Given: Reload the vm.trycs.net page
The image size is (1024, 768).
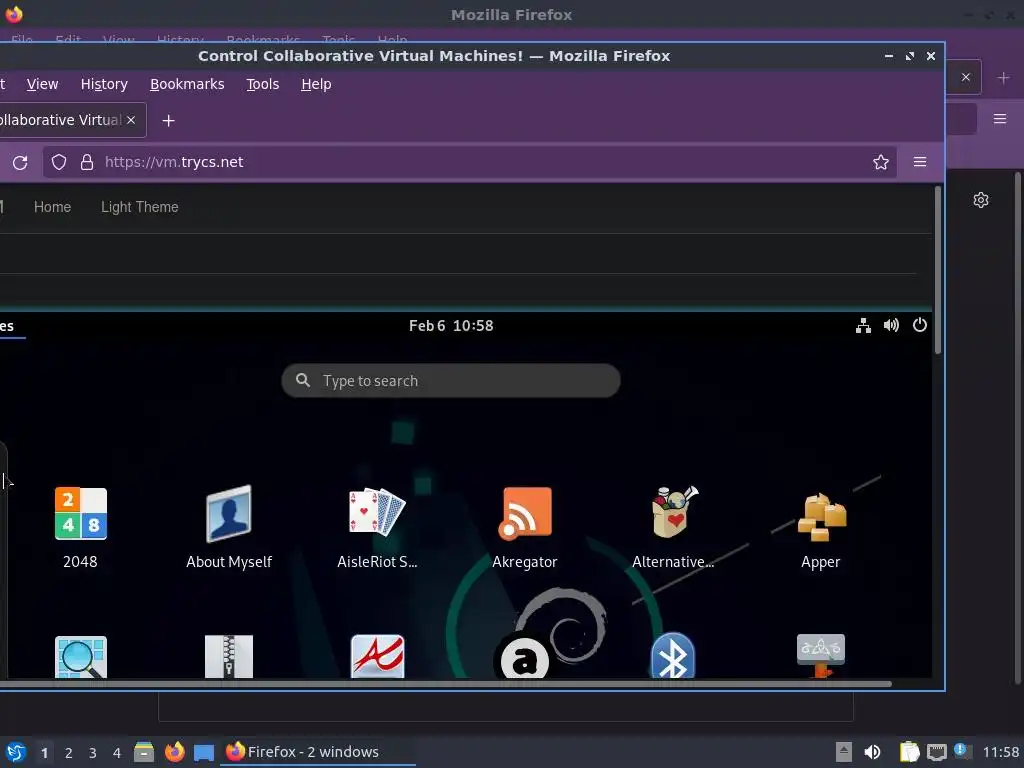Looking at the screenshot, I should [20, 162].
